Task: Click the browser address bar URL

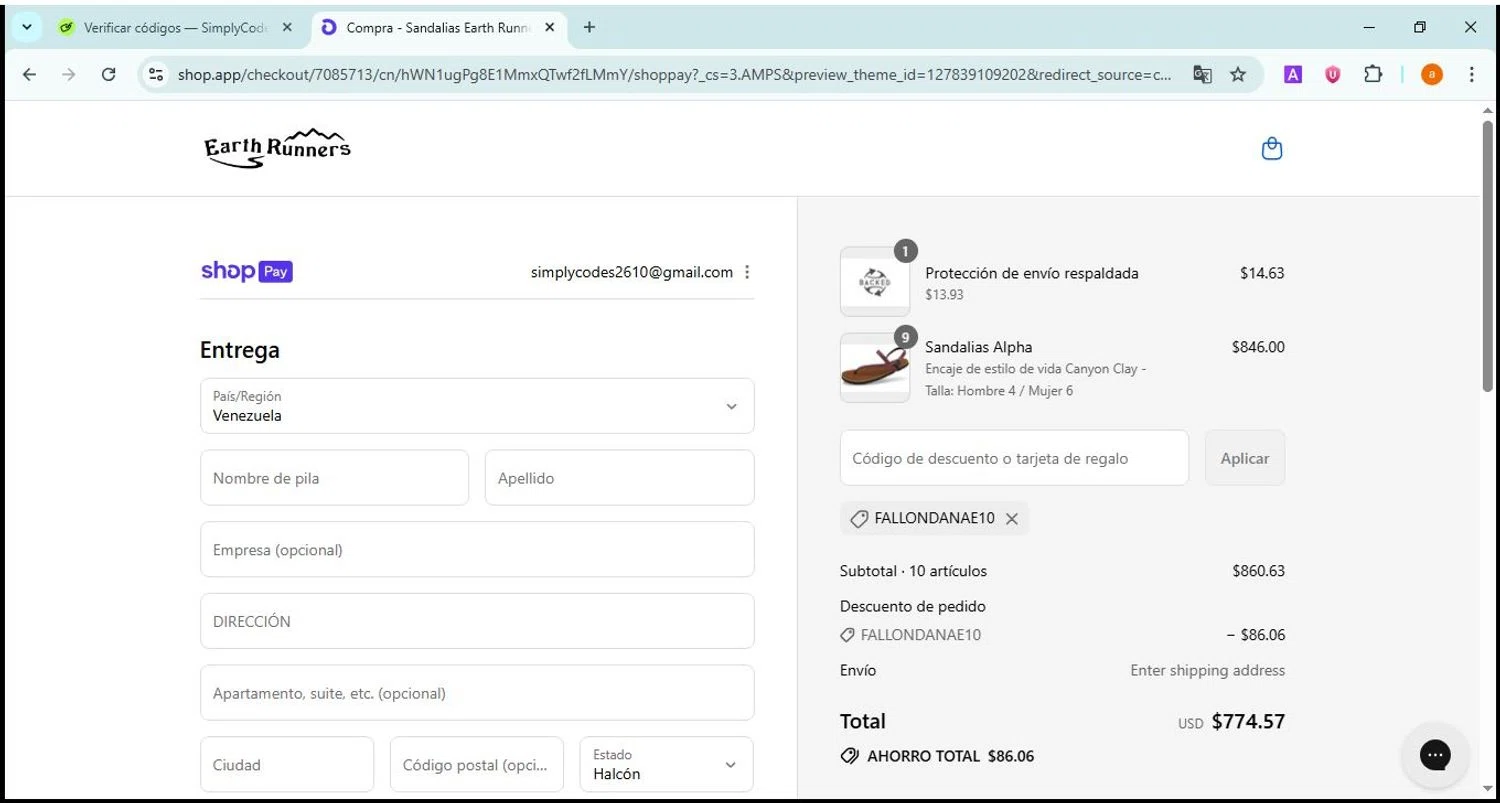Action: coord(675,74)
